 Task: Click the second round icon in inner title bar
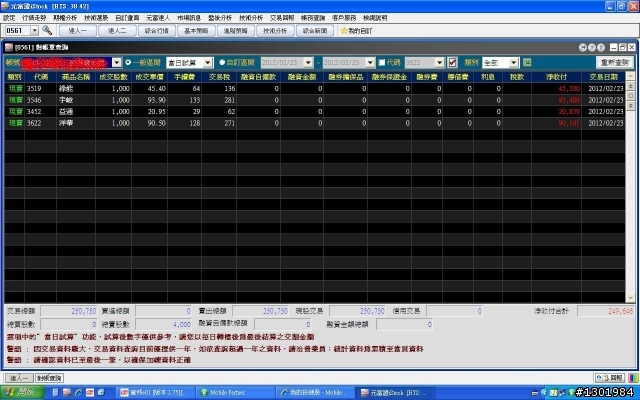tap(592, 47)
